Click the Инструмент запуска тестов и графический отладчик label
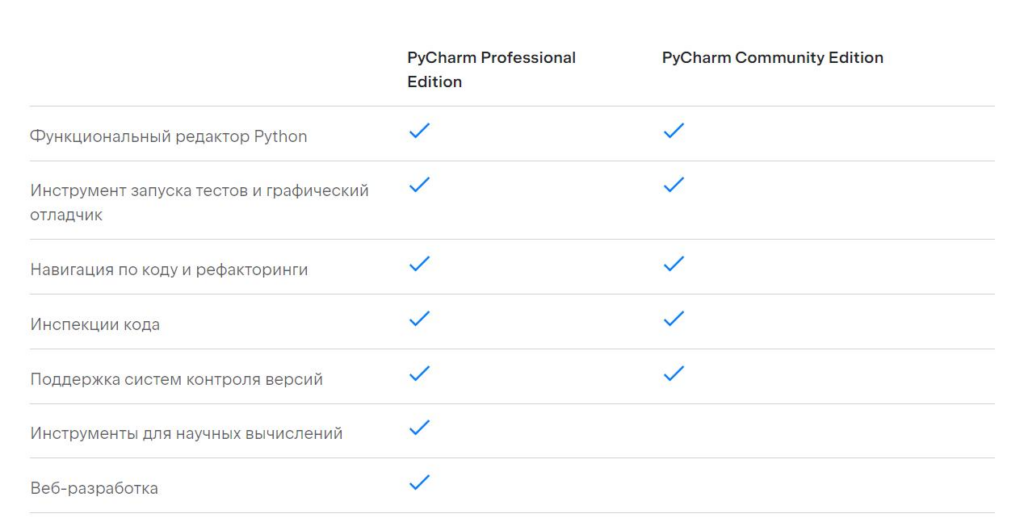 point(199,202)
